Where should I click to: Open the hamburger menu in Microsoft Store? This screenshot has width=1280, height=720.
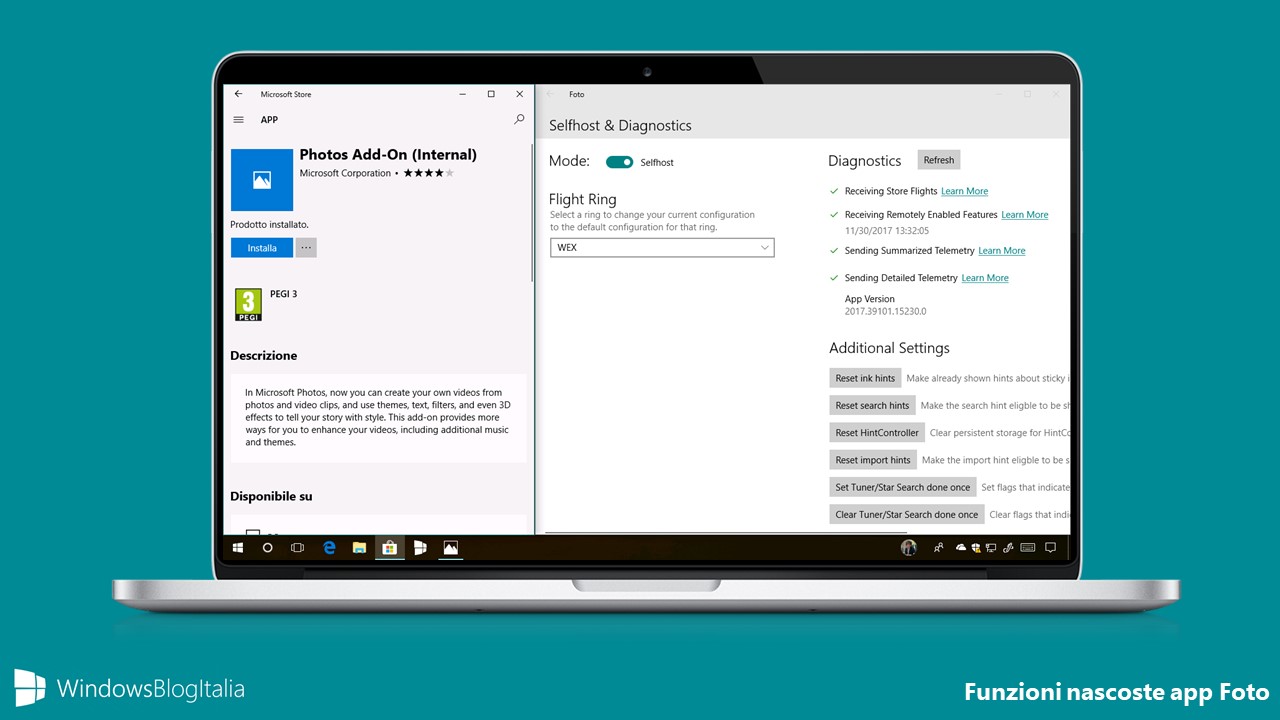238,119
